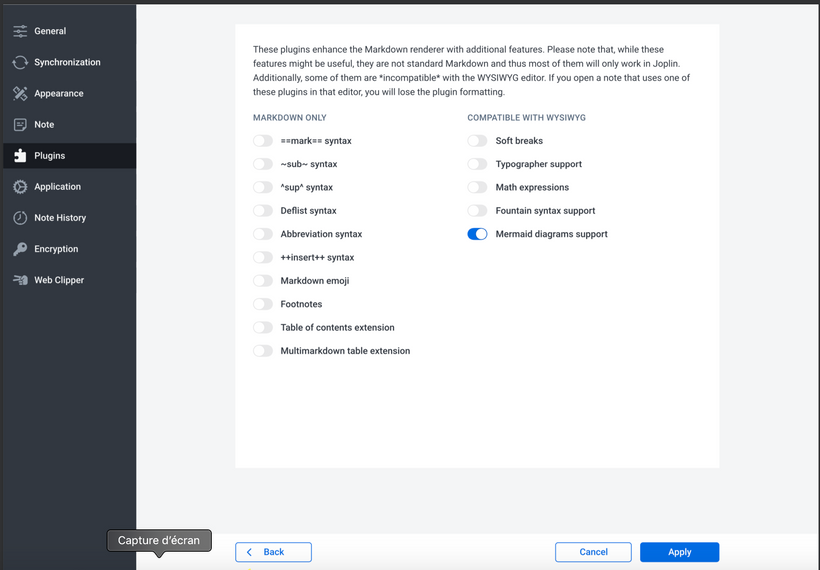Image resolution: width=820 pixels, height=570 pixels.
Task: Toggle Markdown emoji plugin on
Action: coord(263,281)
